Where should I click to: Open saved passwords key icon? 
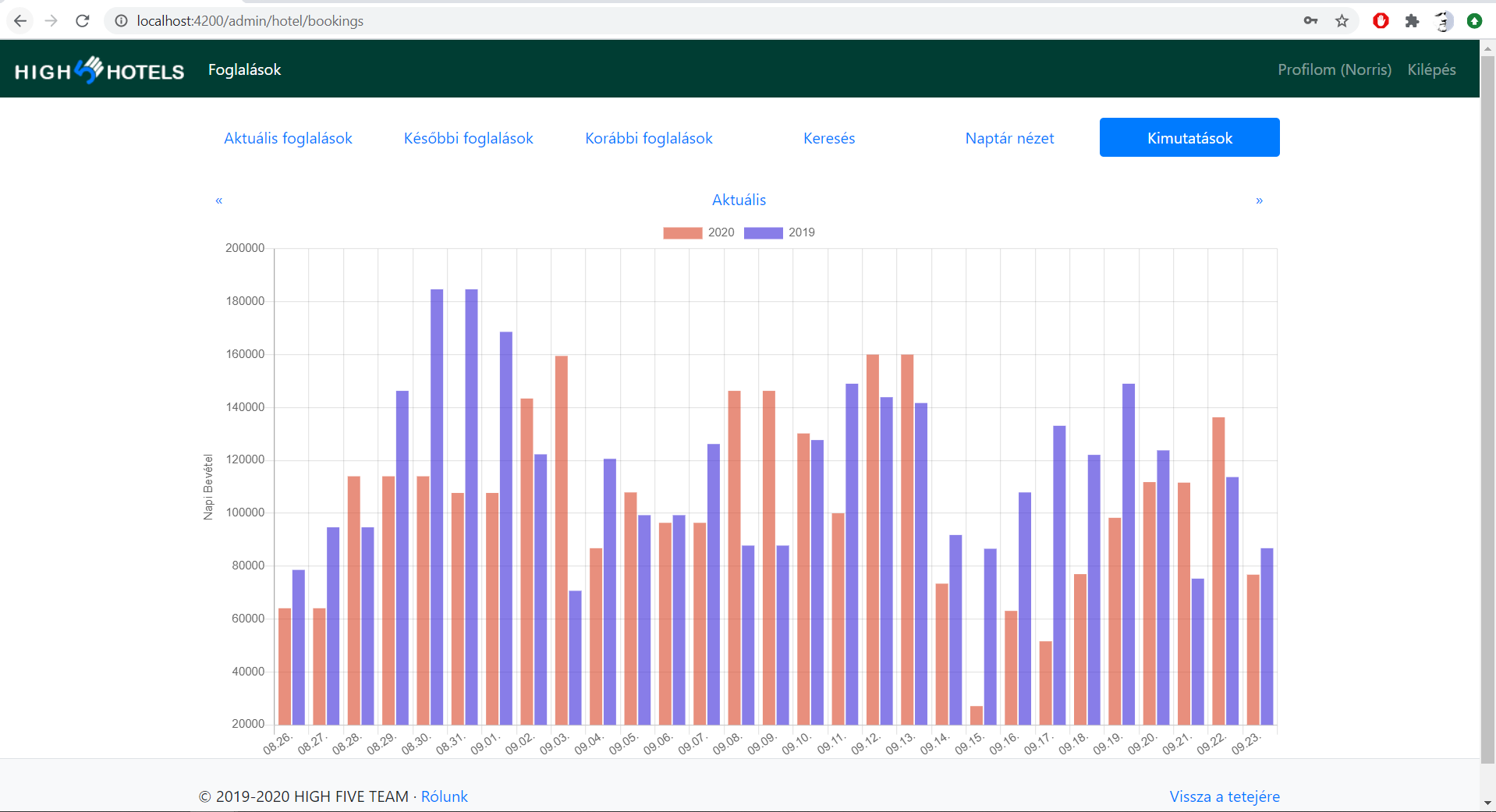coord(1310,21)
